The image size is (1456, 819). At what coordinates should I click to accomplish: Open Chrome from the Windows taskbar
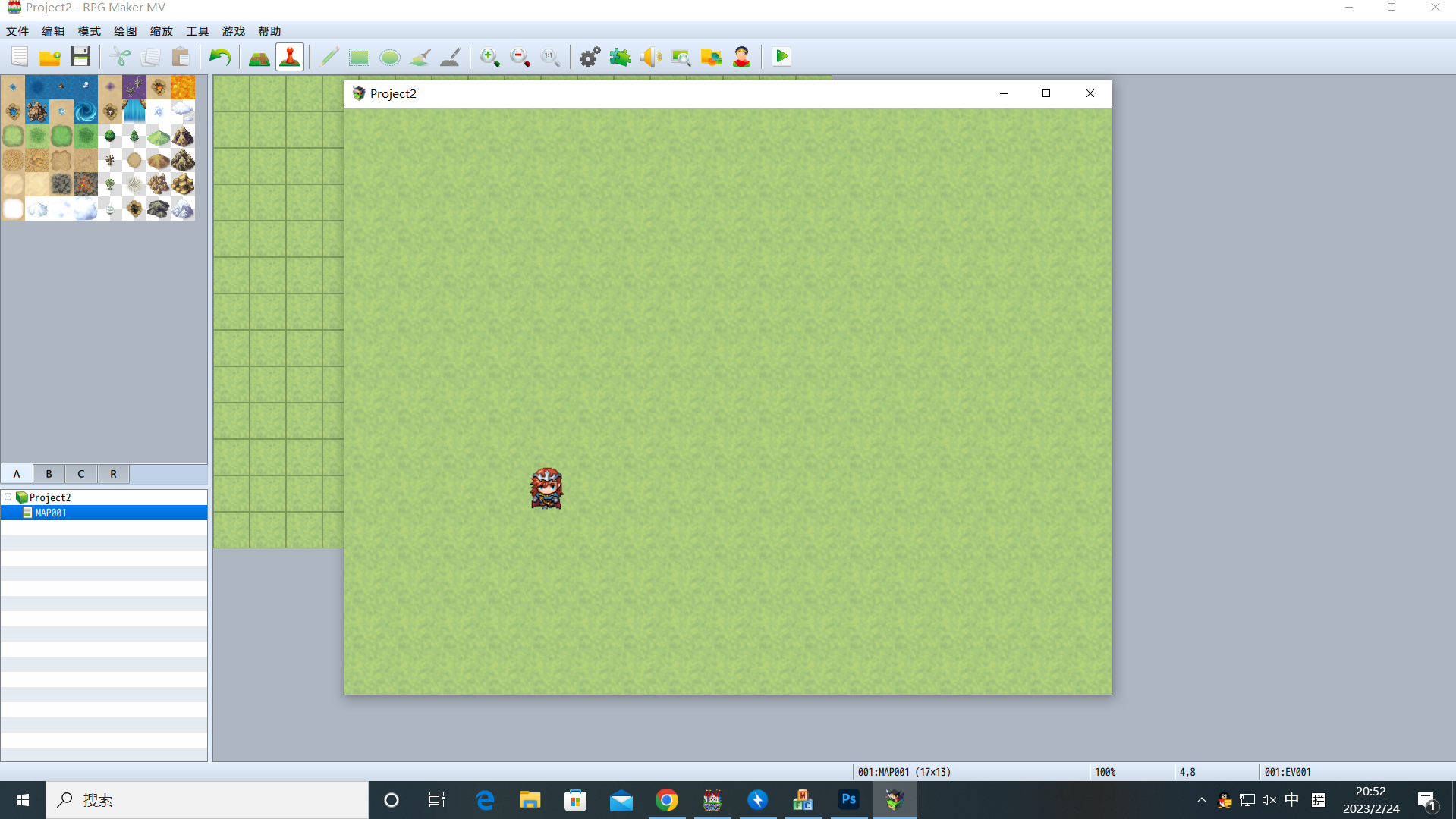click(x=667, y=800)
